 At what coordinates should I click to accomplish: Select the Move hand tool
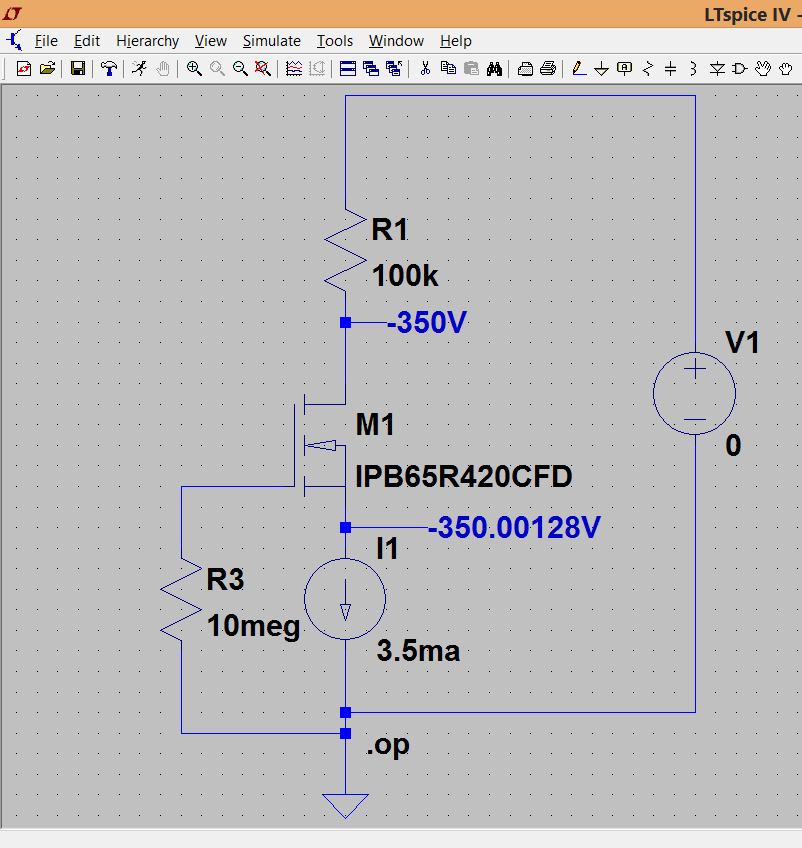[763, 69]
